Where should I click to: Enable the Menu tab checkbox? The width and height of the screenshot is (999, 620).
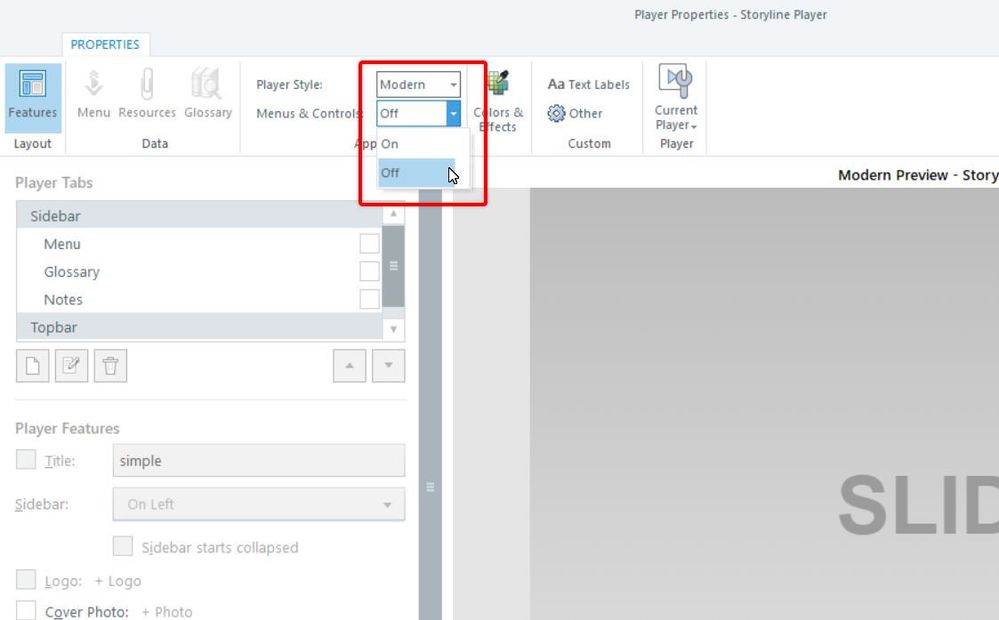coord(370,243)
